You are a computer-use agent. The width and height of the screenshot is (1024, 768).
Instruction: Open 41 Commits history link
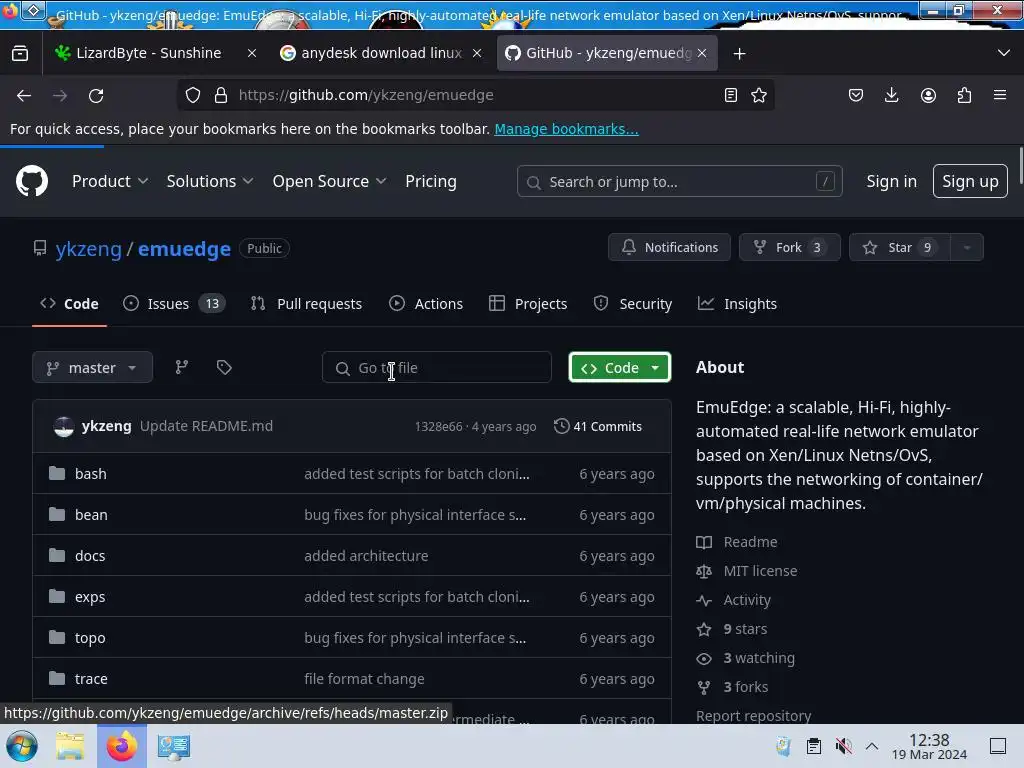pyautogui.click(x=598, y=426)
